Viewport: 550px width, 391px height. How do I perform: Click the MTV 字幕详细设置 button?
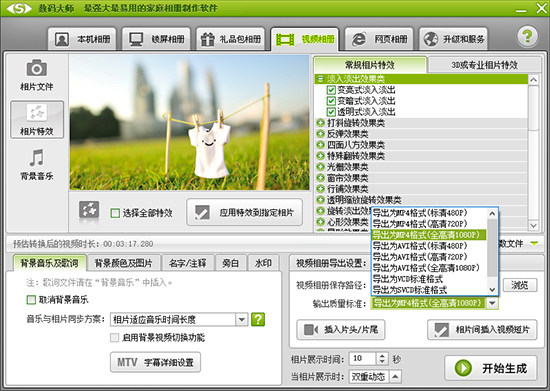155,362
